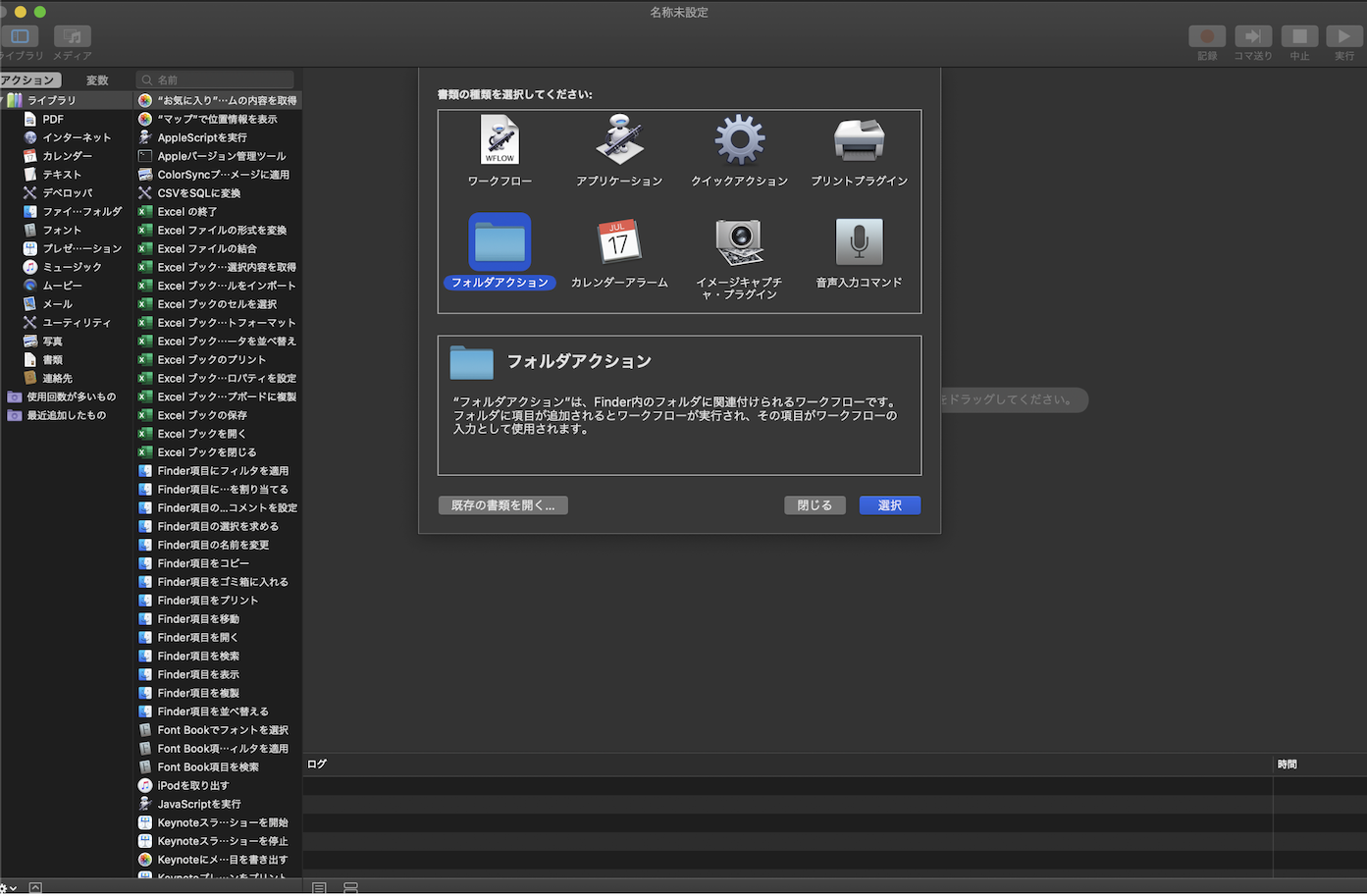The image size is (1367, 896).
Task: Collapse the ライブラリ tree disclosure triangle
Action: tap(3, 100)
